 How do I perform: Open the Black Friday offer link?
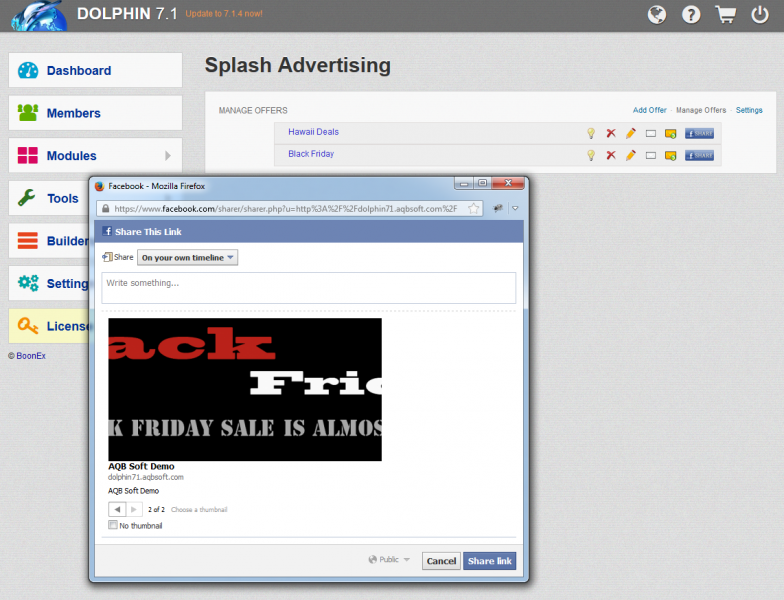pyautogui.click(x=311, y=154)
